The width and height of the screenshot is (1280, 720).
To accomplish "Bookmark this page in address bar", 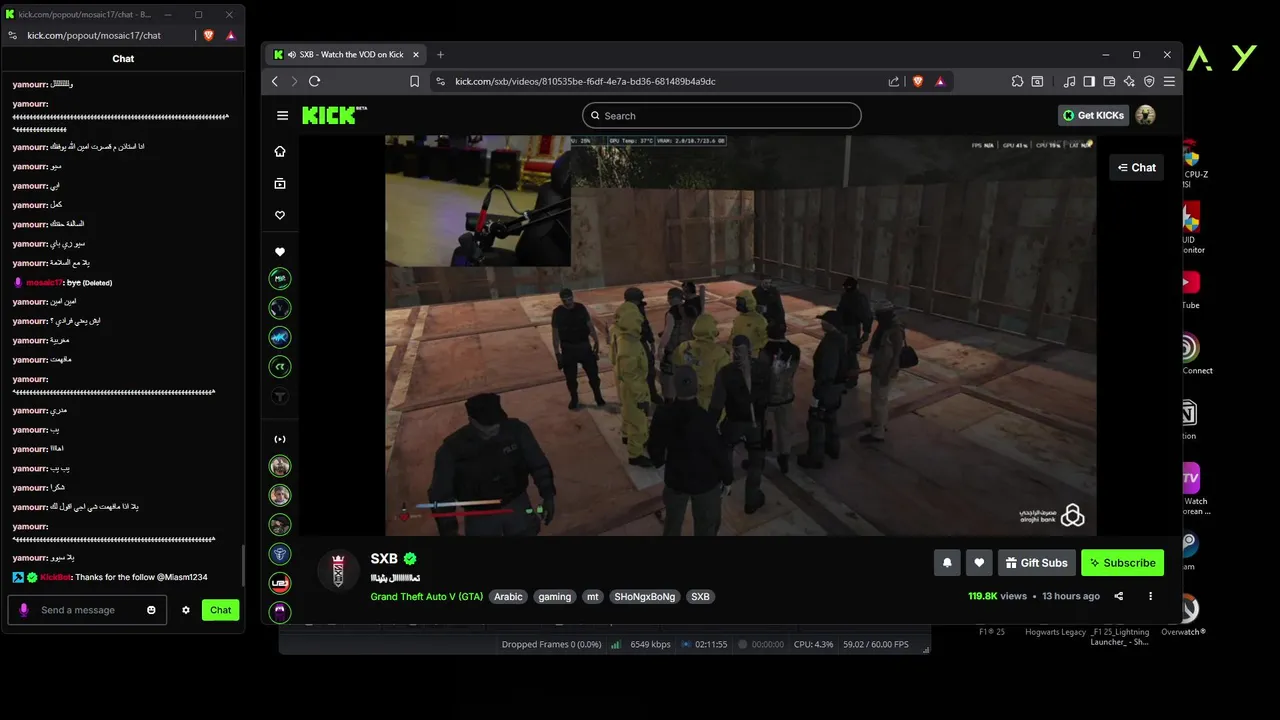I will coord(415,81).
